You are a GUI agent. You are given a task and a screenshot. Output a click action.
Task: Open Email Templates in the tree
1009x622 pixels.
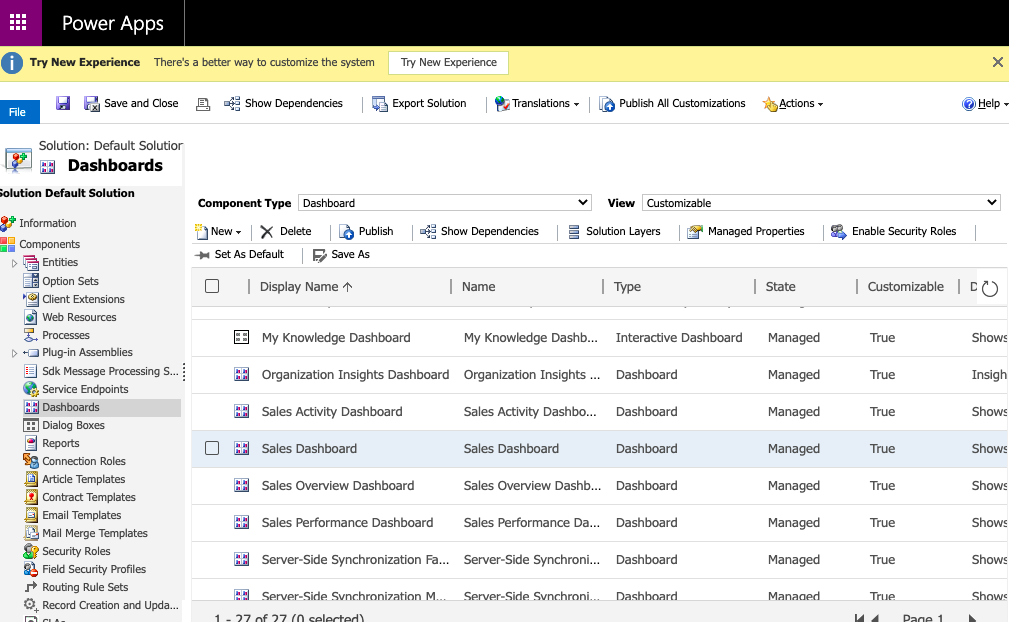point(82,515)
